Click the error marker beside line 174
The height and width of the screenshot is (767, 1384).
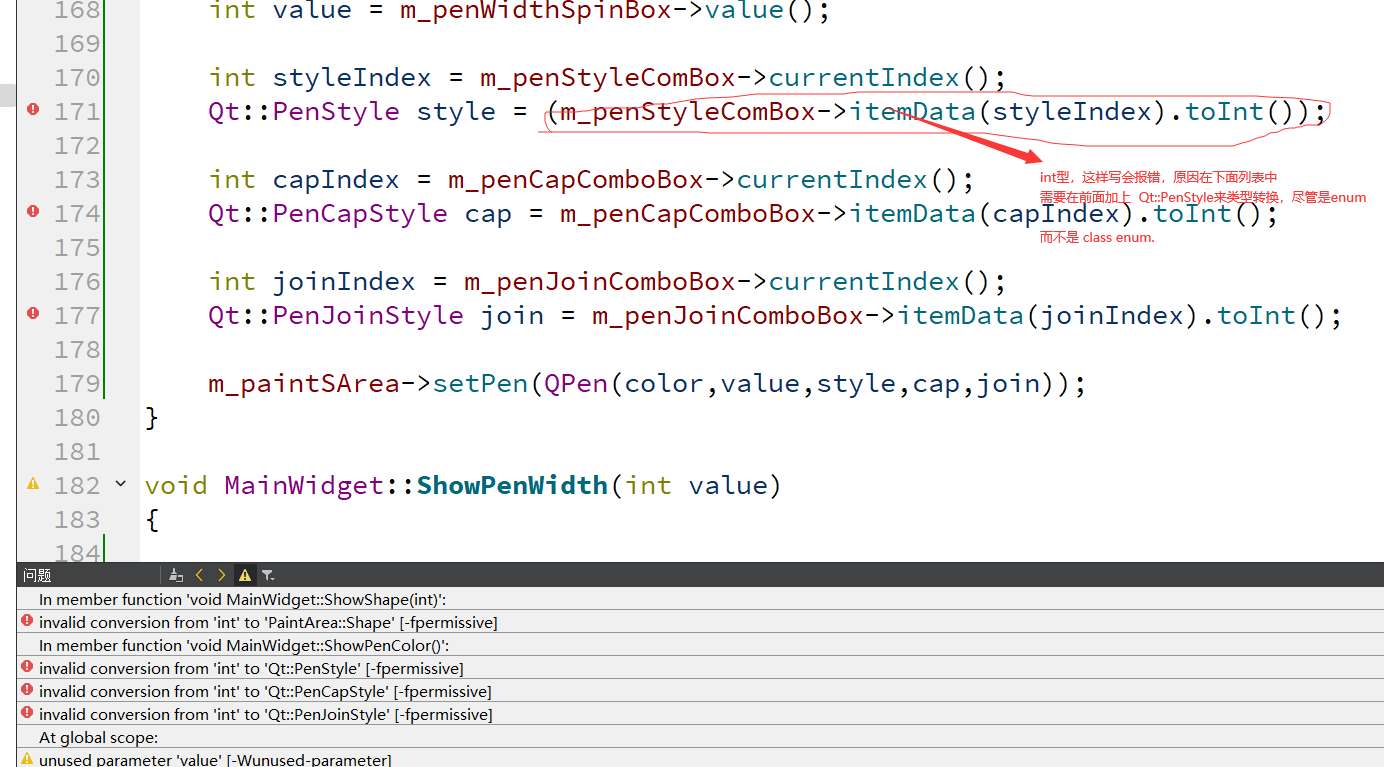pyautogui.click(x=33, y=212)
